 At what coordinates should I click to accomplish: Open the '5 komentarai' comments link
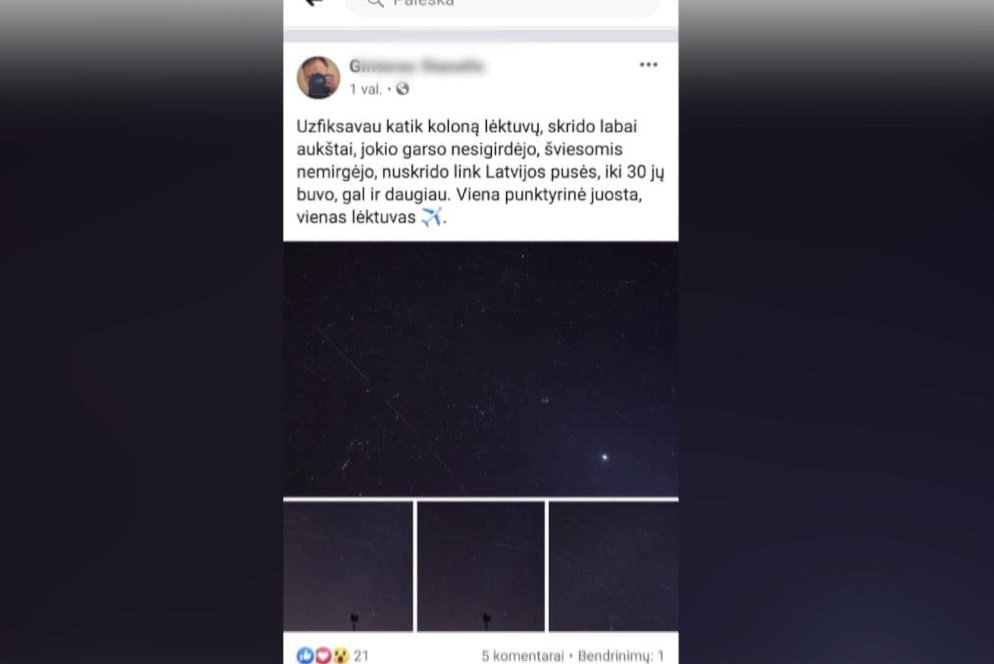click(x=522, y=656)
